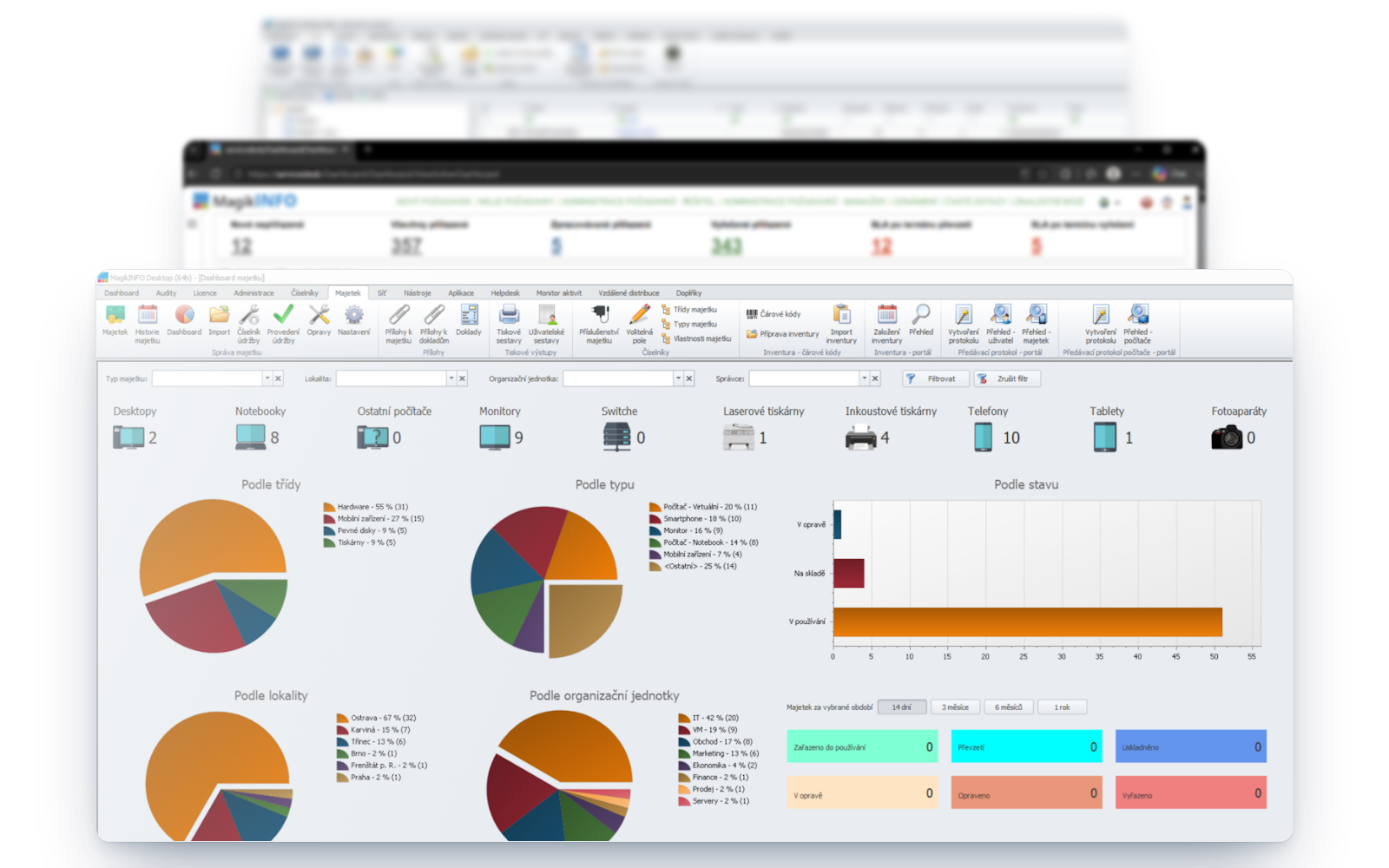Select the 3 měsíce period toggle
Viewport: 1389px width, 868px height.
pos(956,707)
